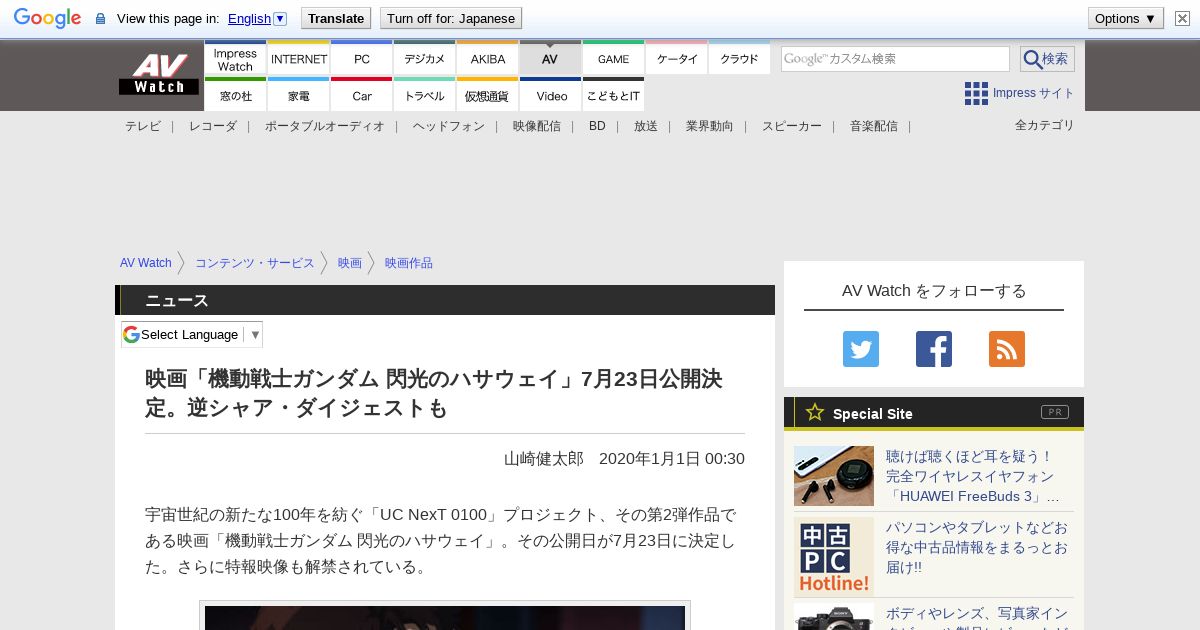Open the English language dropdown
Image resolution: width=1200 pixels, height=630 pixels.
coord(257,18)
